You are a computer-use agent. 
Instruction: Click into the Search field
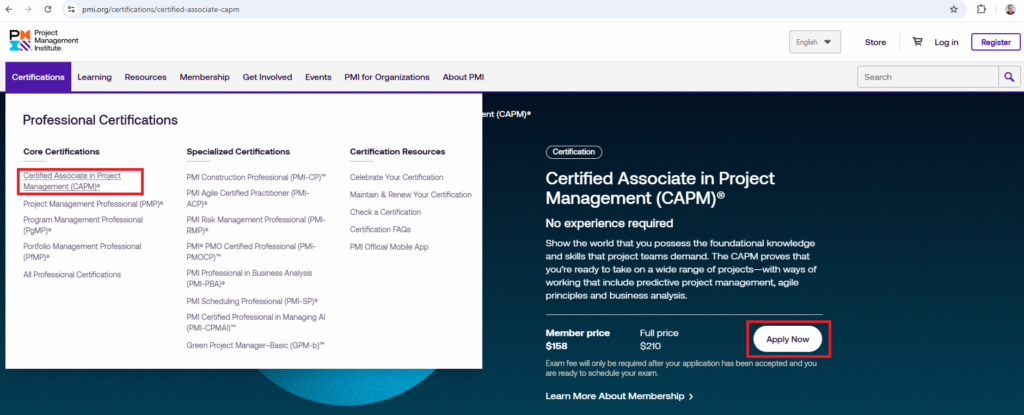[925, 77]
